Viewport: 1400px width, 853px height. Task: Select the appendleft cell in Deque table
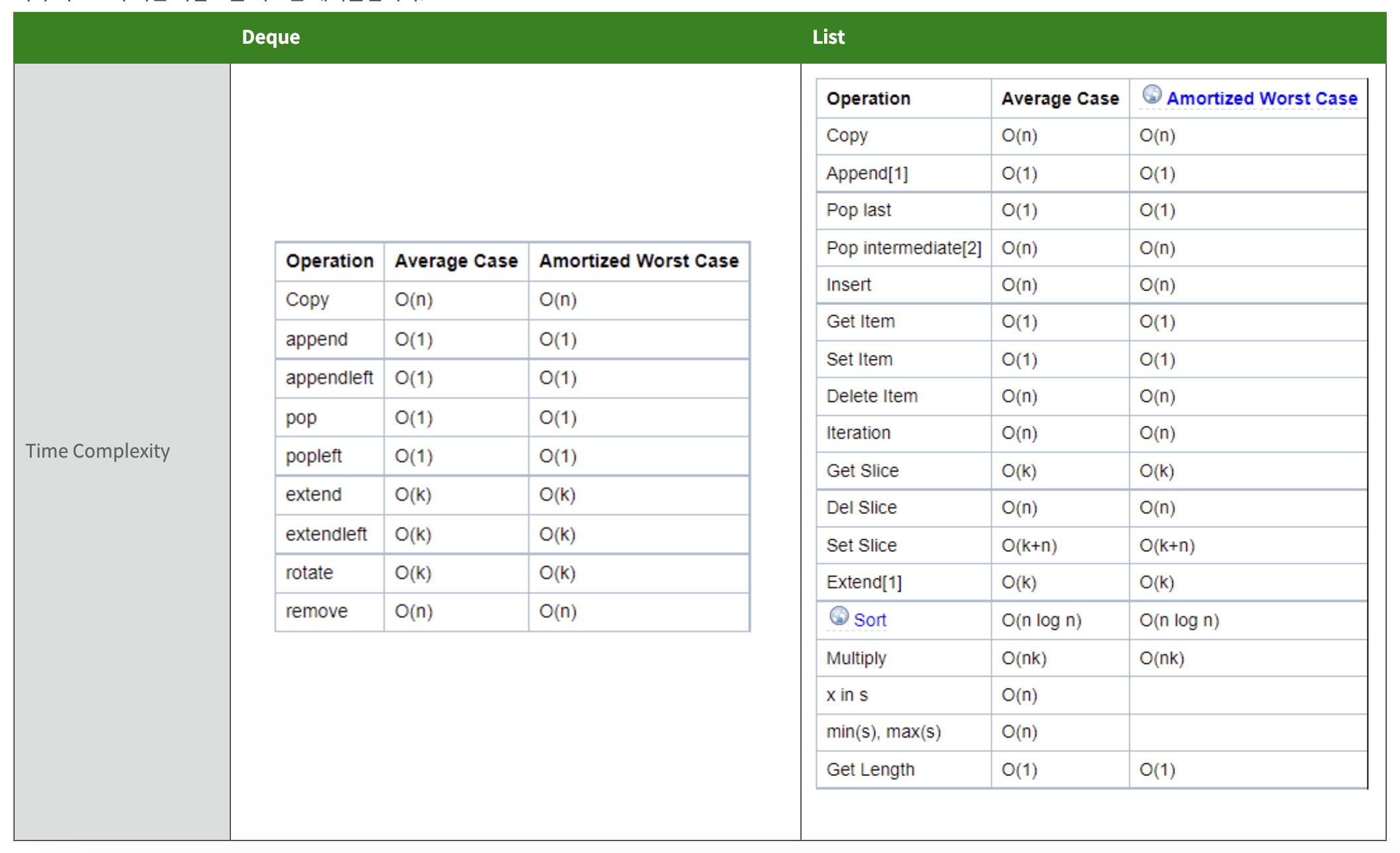[x=329, y=378]
